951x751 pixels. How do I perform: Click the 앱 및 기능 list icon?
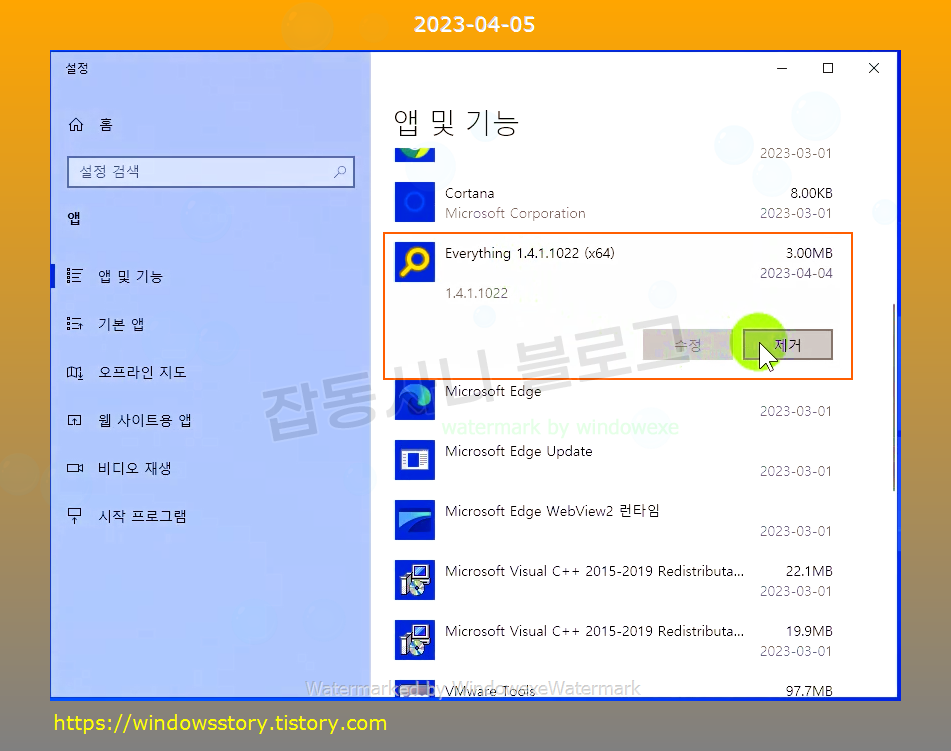pos(74,276)
